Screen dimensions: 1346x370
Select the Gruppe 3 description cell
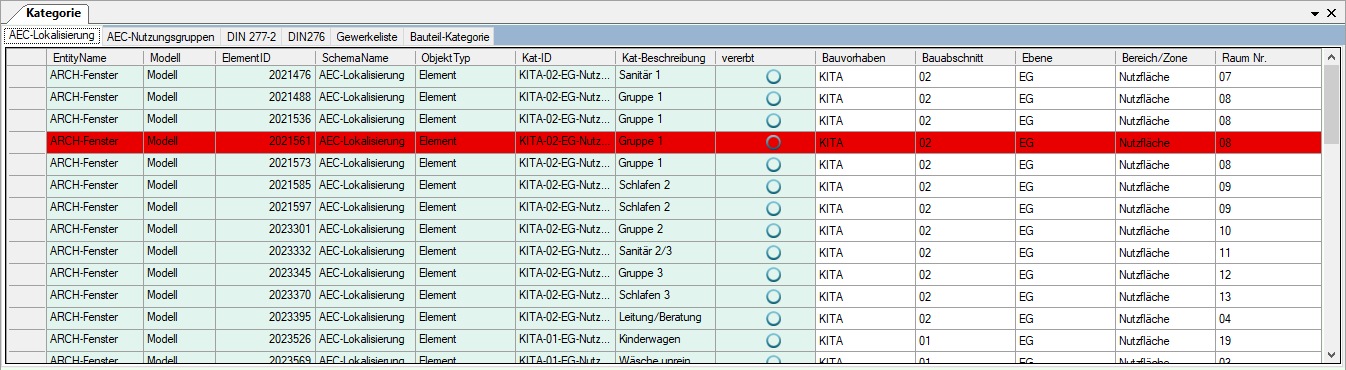(x=665, y=274)
